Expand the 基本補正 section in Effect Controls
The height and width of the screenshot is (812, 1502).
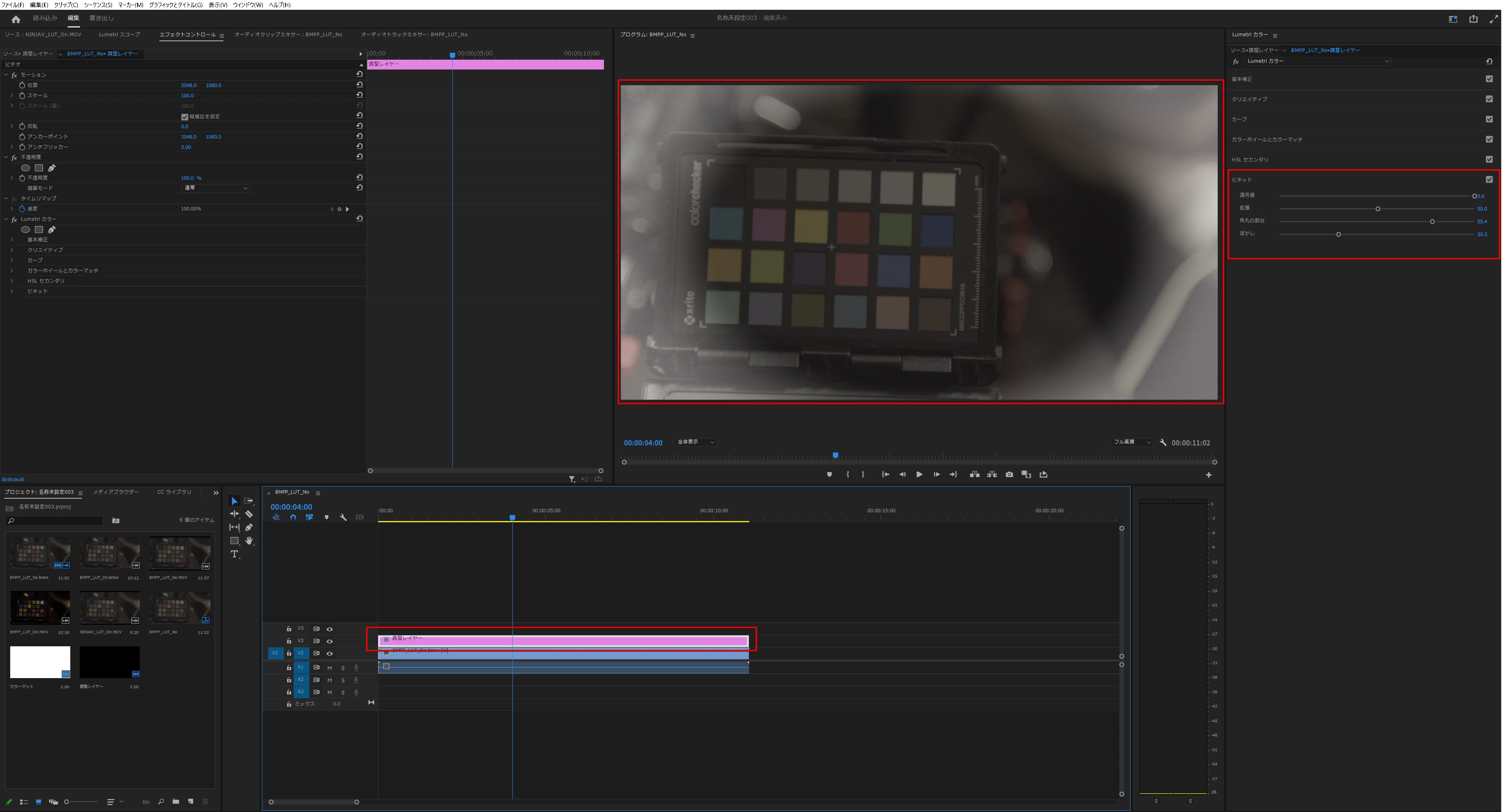pyautogui.click(x=12, y=240)
